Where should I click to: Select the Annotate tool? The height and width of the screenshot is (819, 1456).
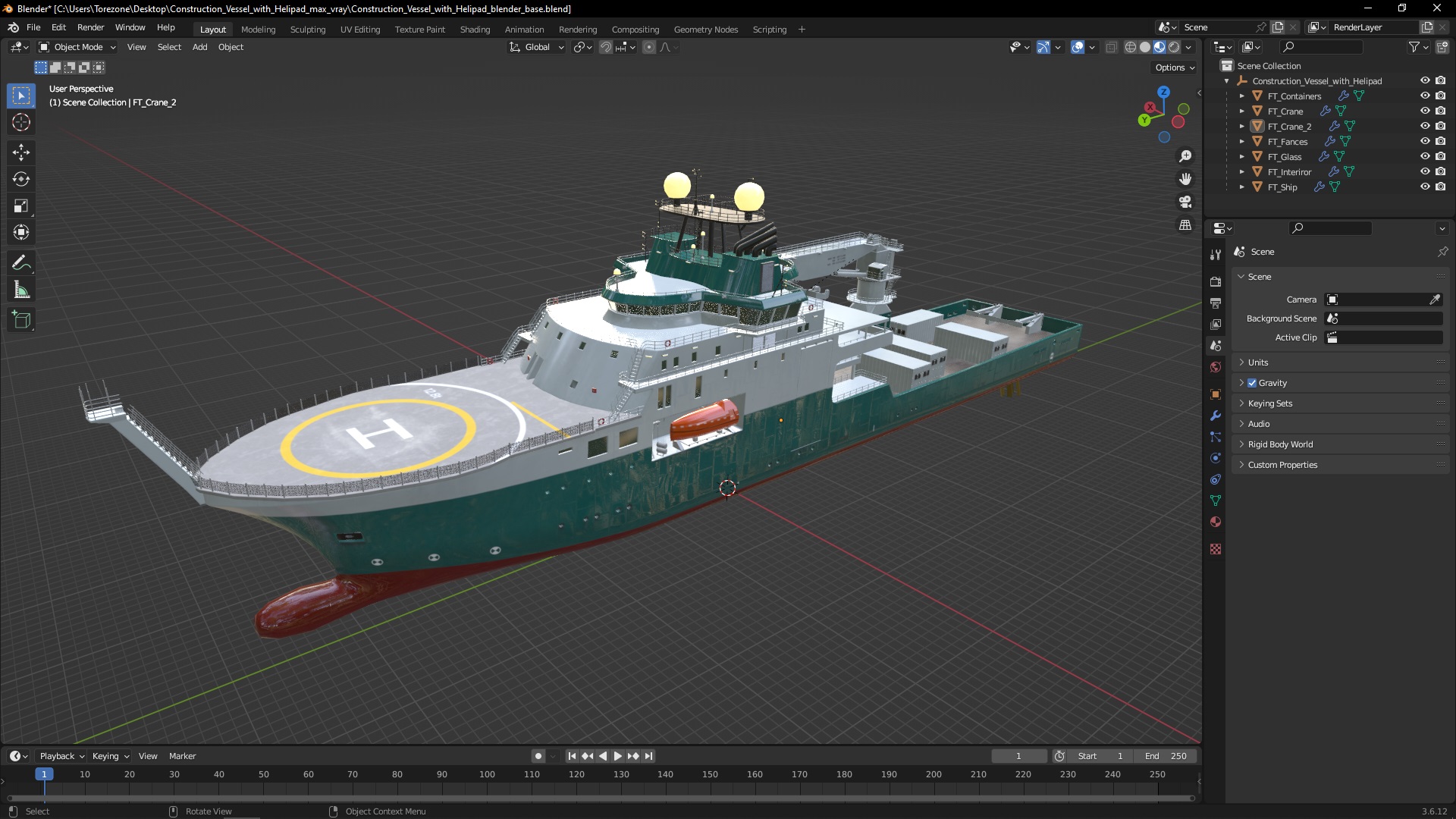coord(21,263)
